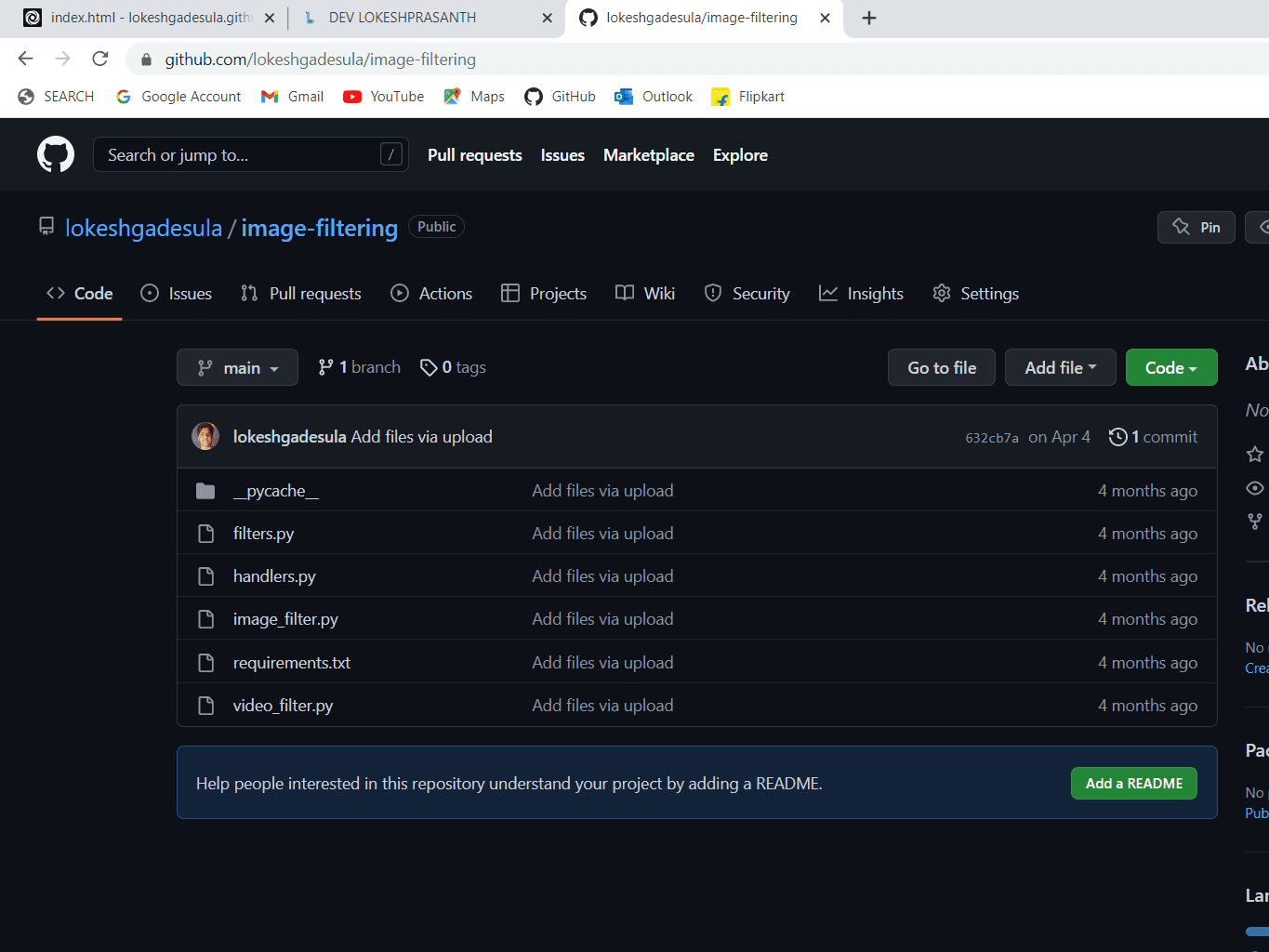Open video_filter.py file name
Screen dimensions: 1269x952
click(283, 706)
